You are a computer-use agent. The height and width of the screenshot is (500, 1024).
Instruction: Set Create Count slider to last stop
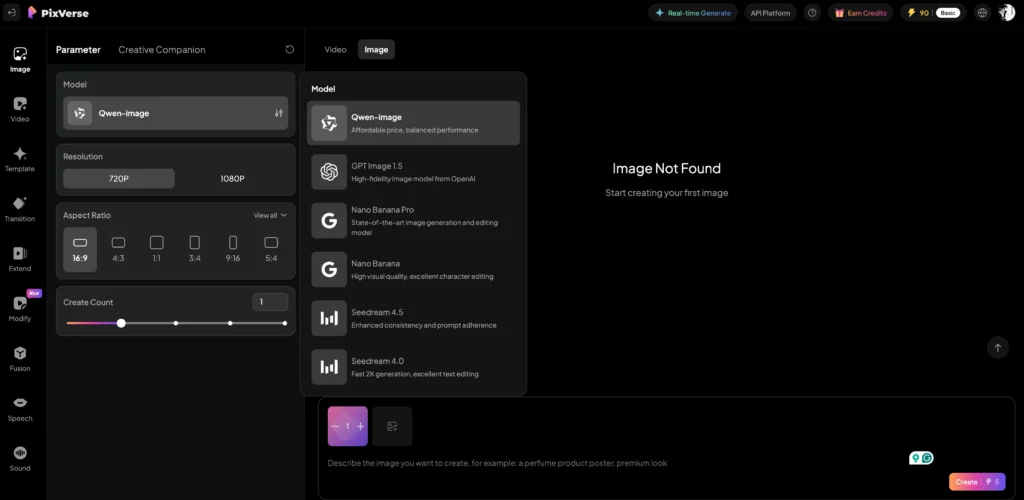[285, 323]
